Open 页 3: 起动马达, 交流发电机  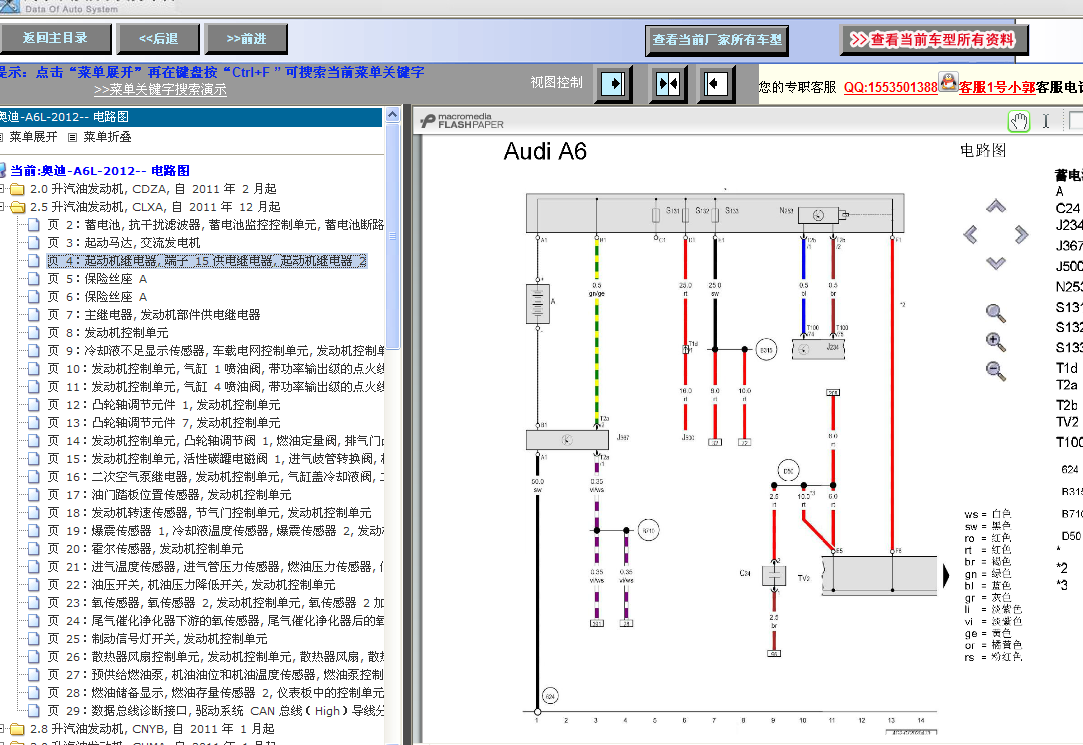[x=124, y=242]
